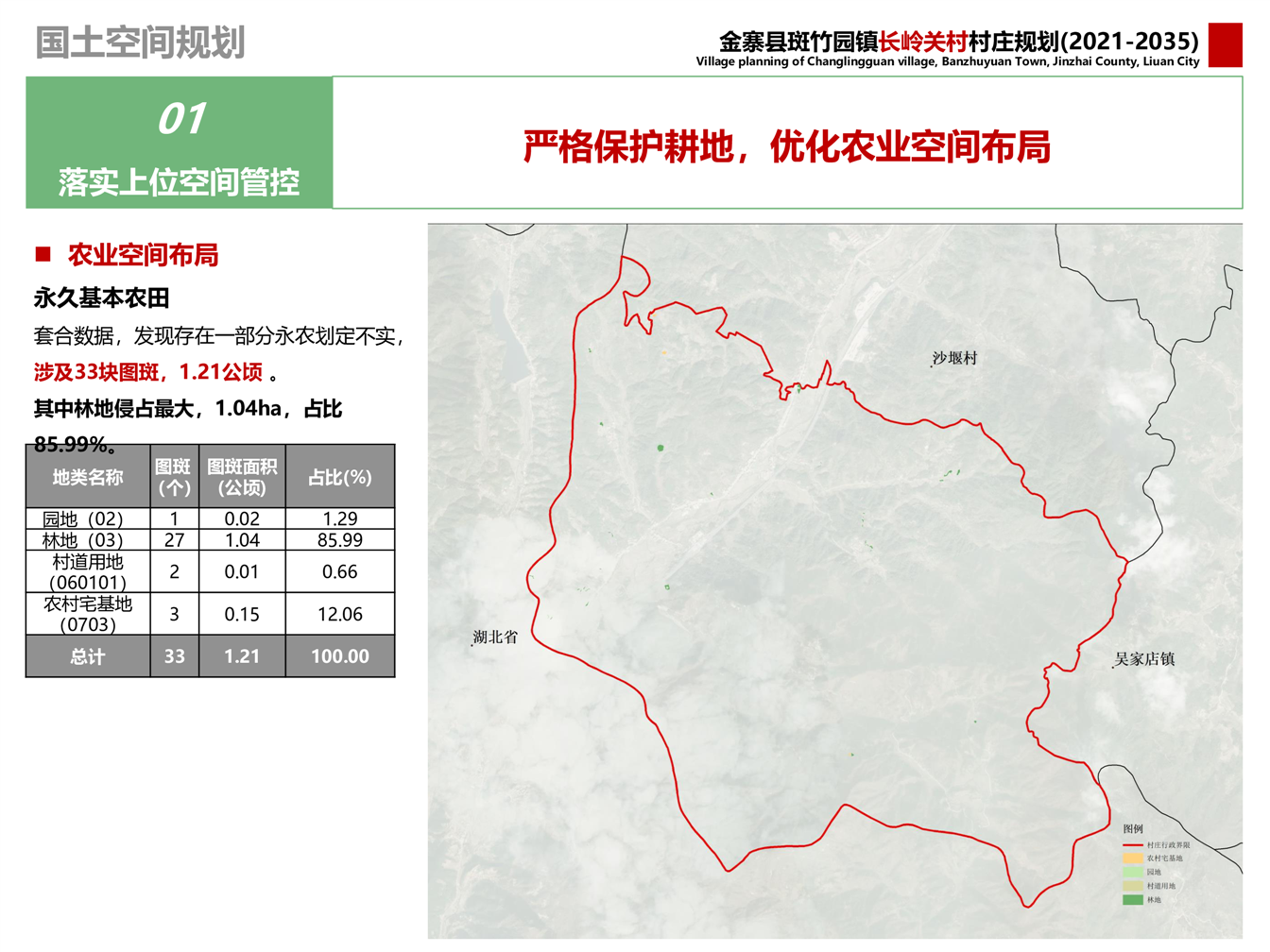The image size is (1270, 952).
Task: Click the 沙堰村 label on the map
Action: [954, 358]
